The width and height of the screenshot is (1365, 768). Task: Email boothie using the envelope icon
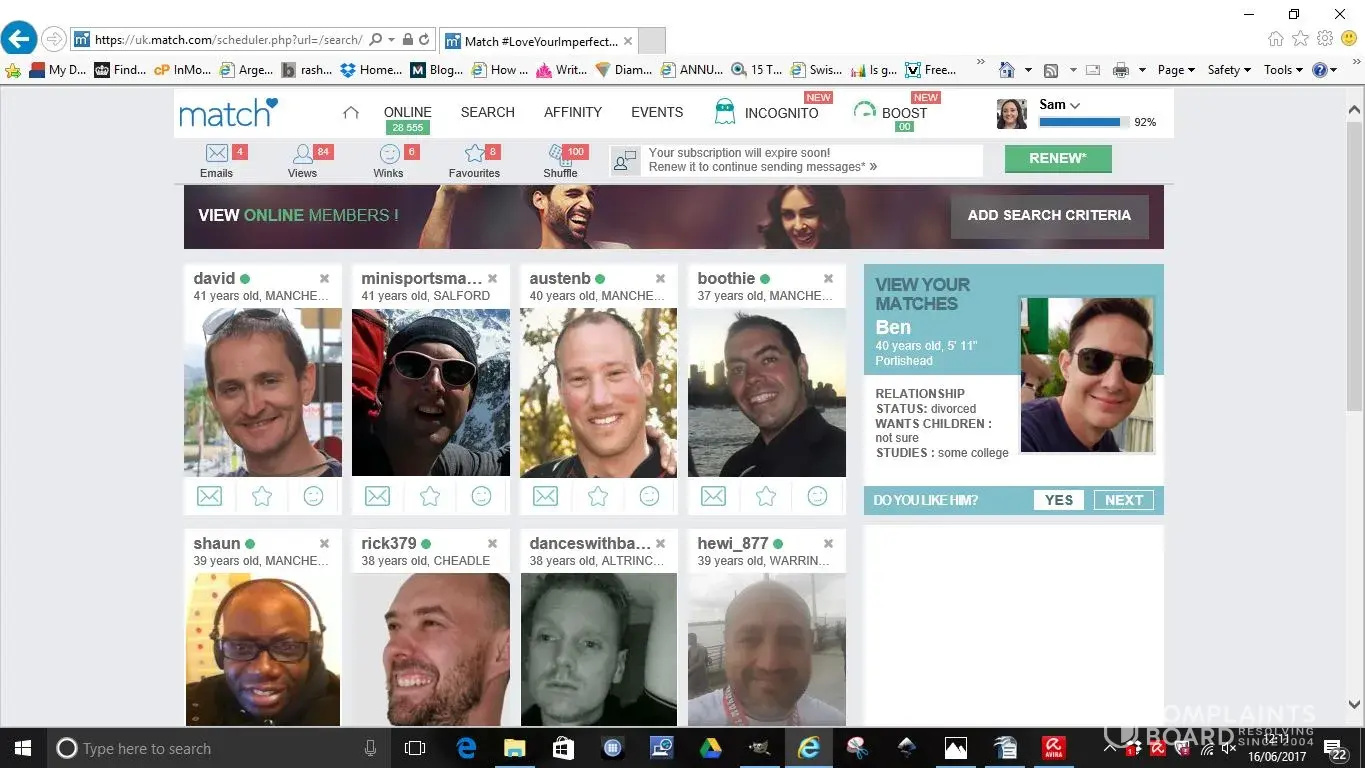713,496
